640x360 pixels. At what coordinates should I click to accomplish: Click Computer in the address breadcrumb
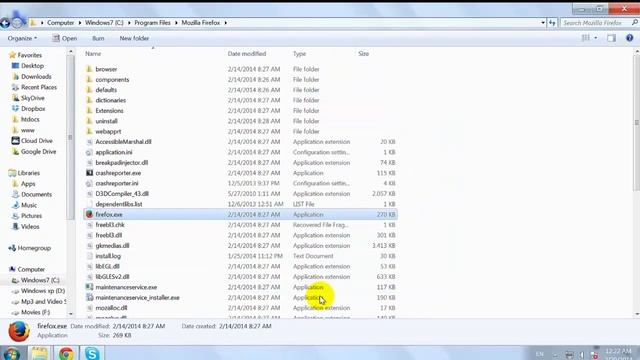(x=60, y=23)
